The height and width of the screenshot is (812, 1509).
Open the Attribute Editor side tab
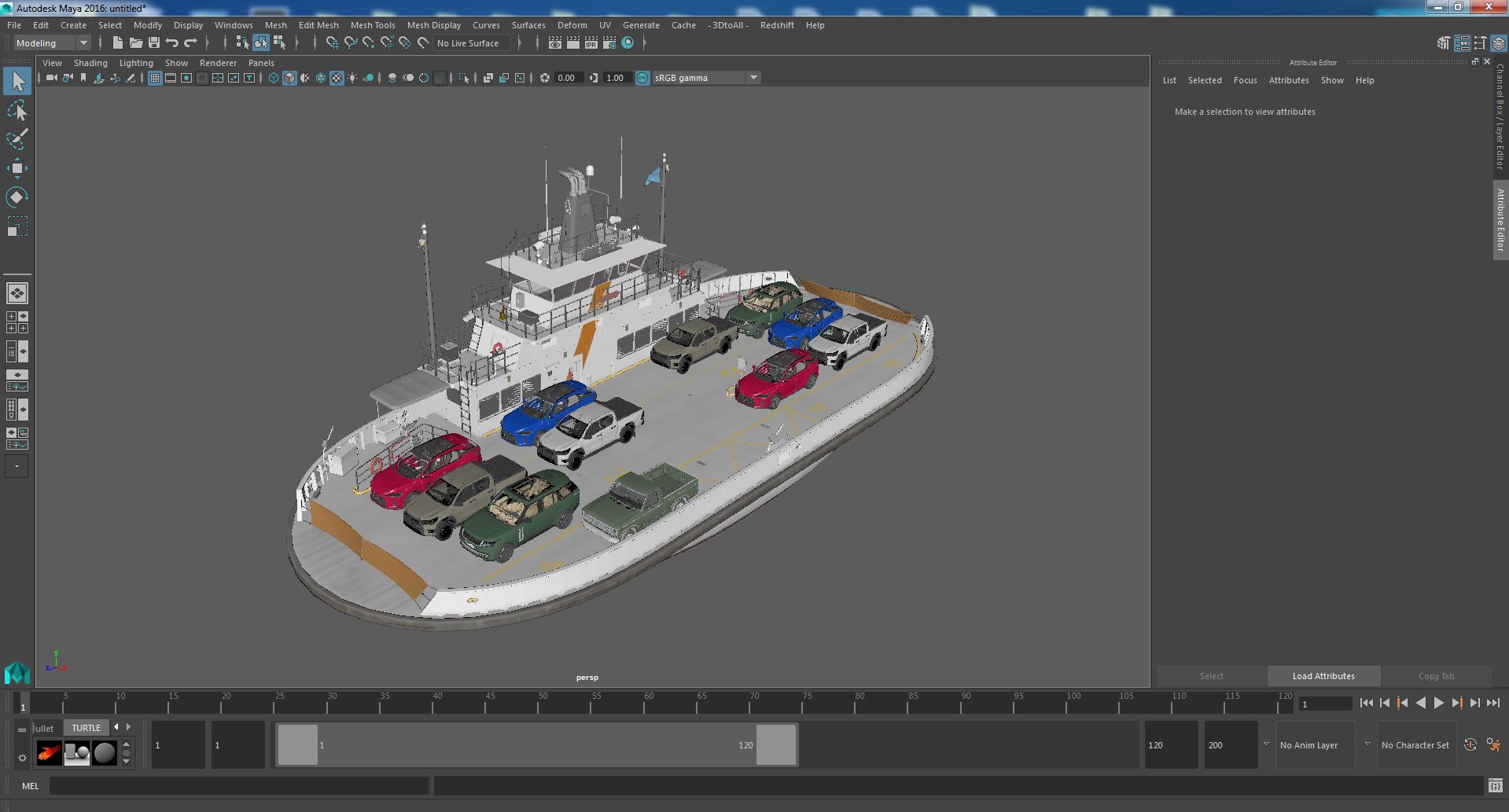coord(1500,220)
